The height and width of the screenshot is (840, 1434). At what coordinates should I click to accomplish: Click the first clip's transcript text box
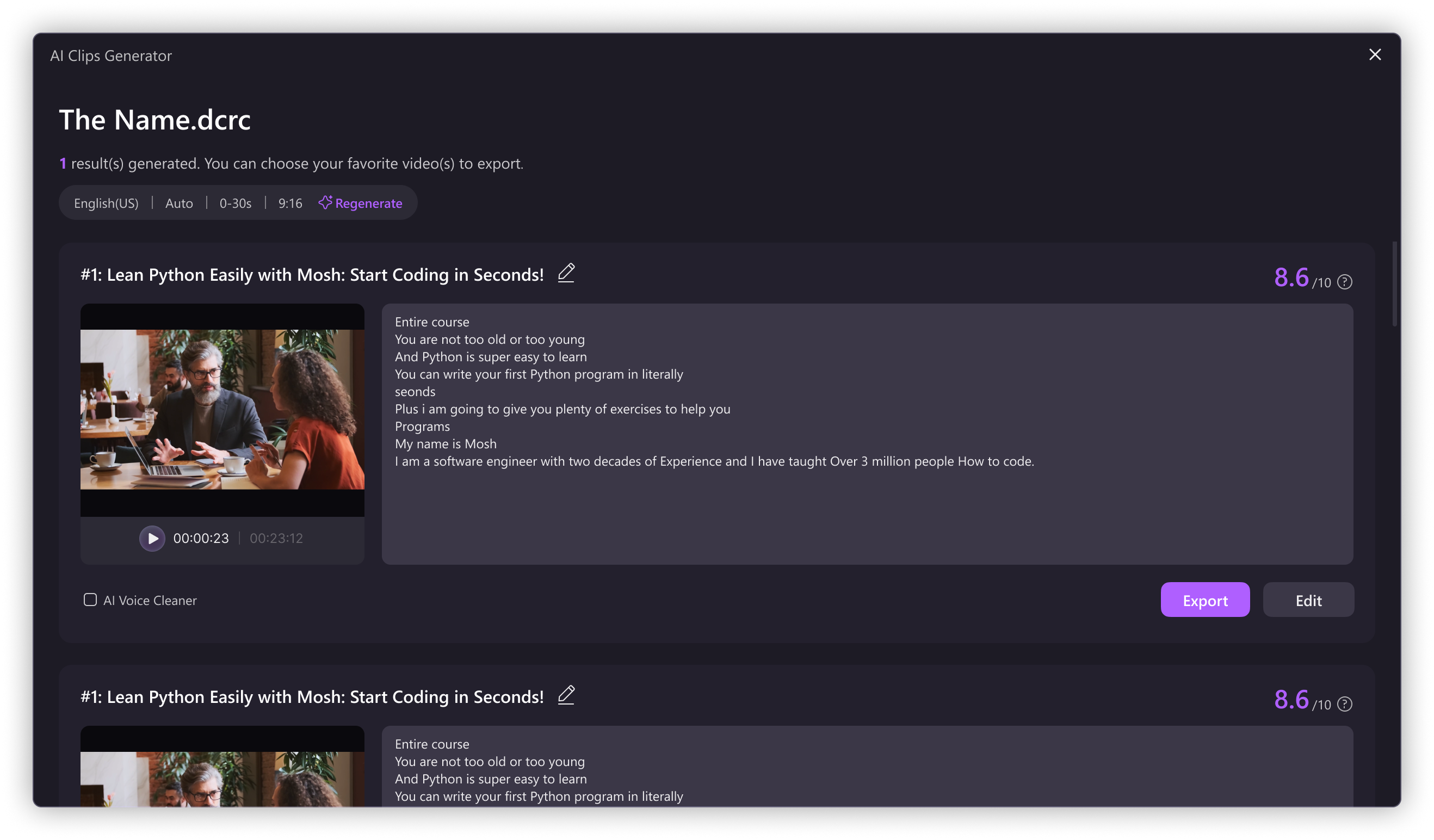[867, 434]
